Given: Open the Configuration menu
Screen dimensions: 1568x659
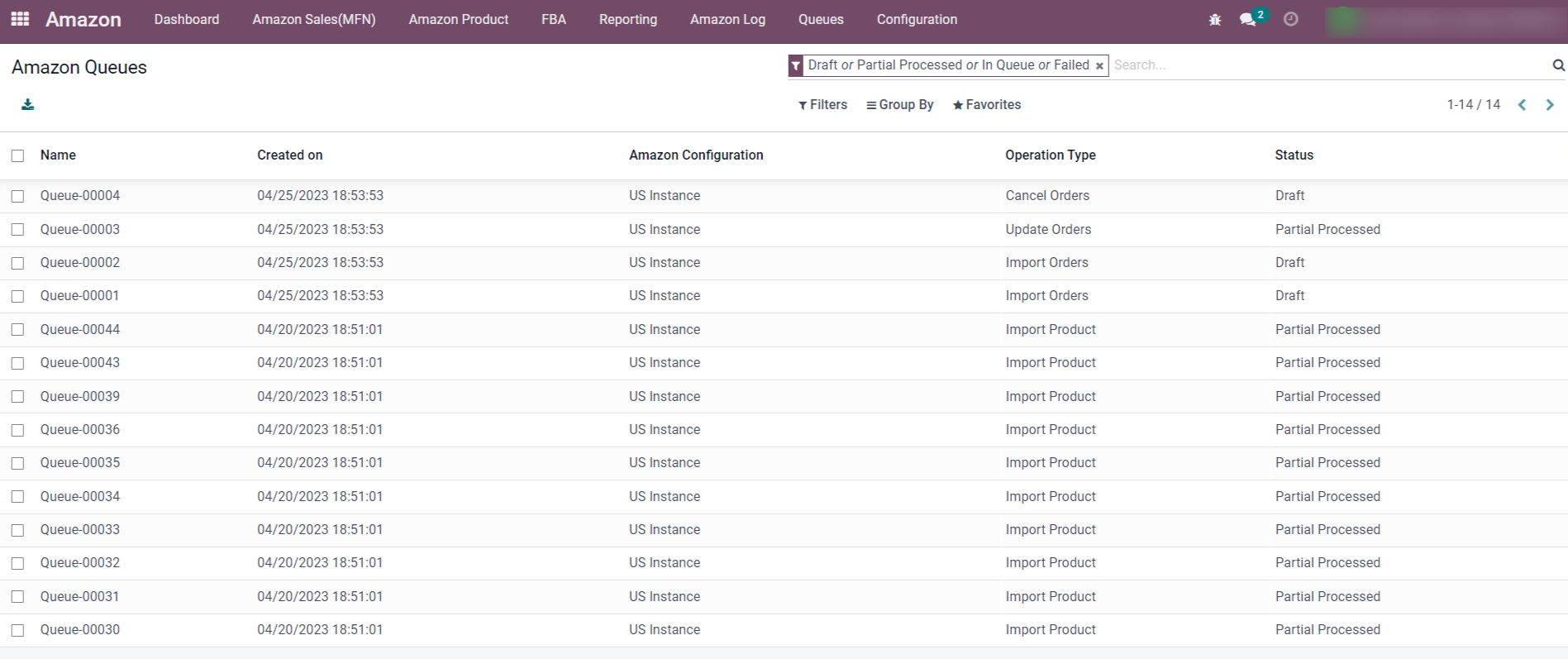Looking at the screenshot, I should pos(917,19).
